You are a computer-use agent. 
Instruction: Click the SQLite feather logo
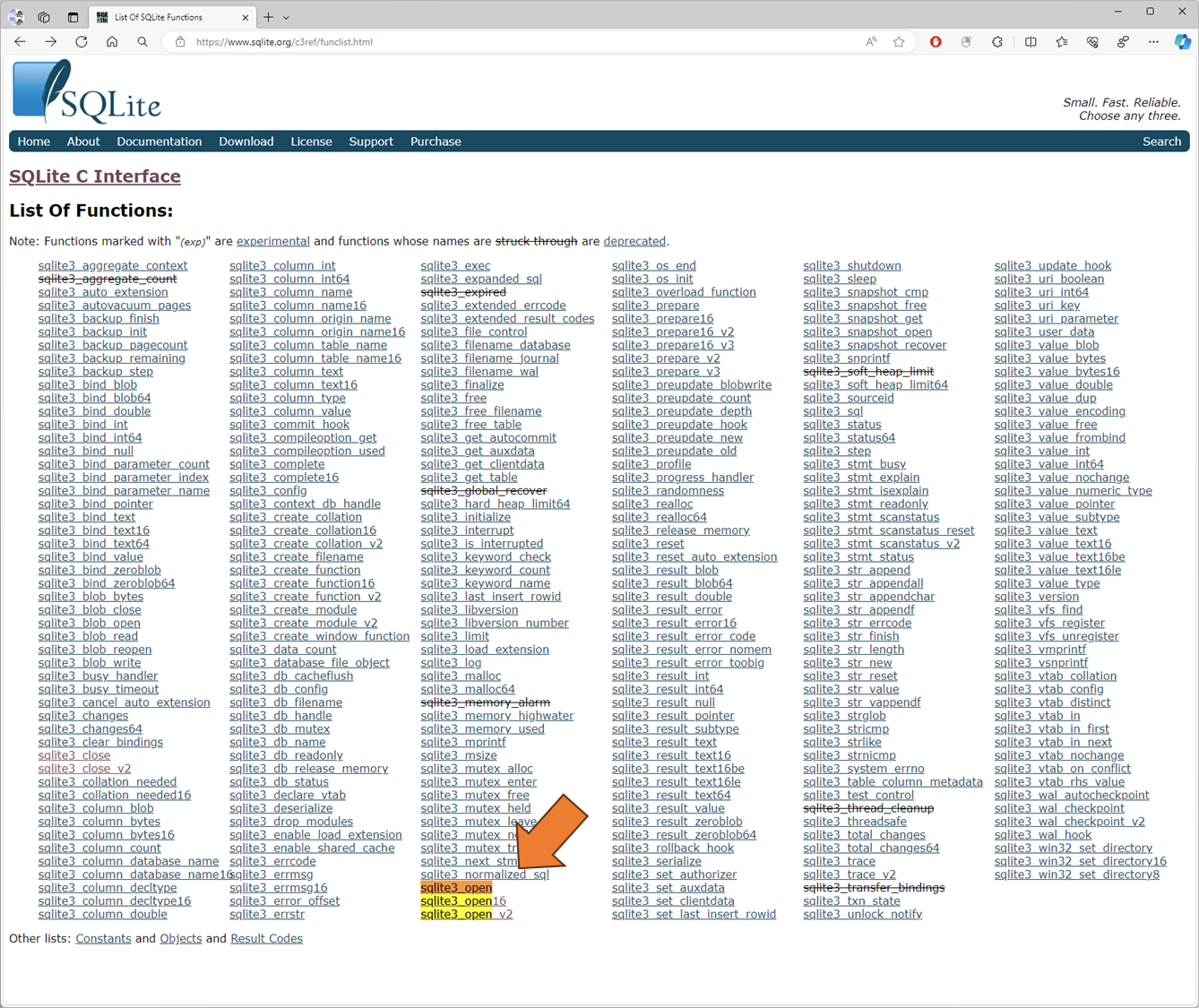point(86,91)
